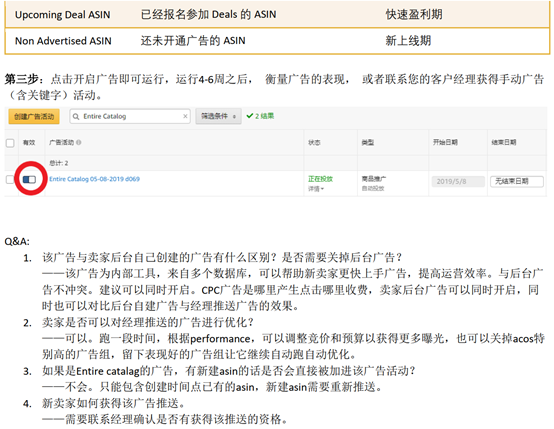Click question 3 about Entire catalag 的广告
The height and width of the screenshot is (429, 554).
pyautogui.click(x=228, y=371)
